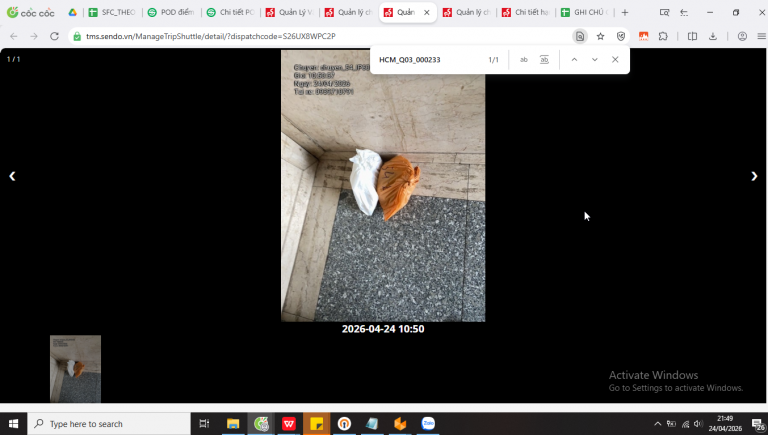Open the network tray icon
The height and width of the screenshot is (435, 768).
click(x=685, y=424)
